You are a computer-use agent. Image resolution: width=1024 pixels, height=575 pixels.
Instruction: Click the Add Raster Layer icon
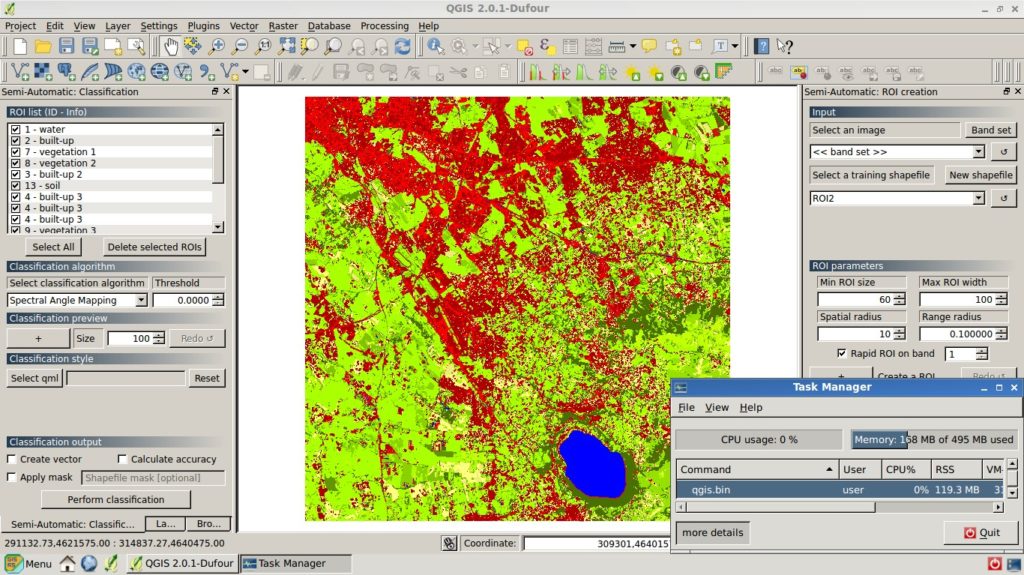(x=43, y=72)
